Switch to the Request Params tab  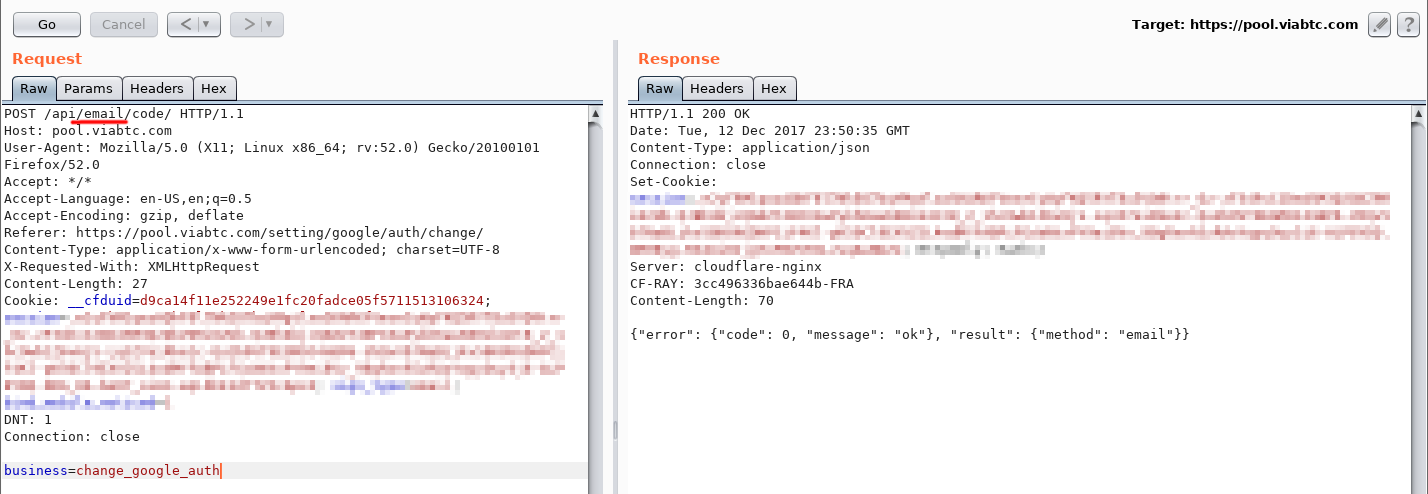pos(89,89)
